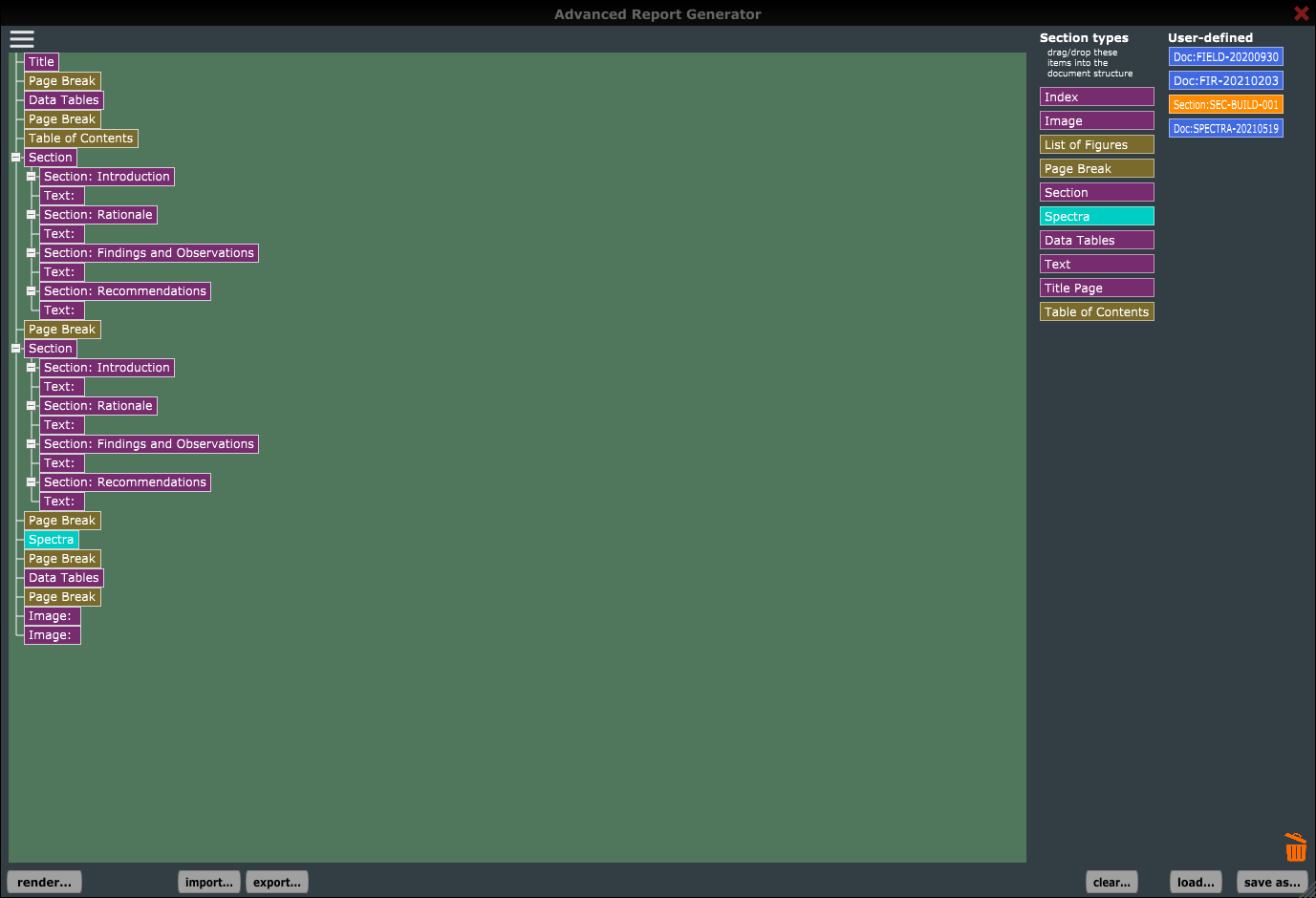Click the import... button
The width and height of the screenshot is (1316, 898).
click(x=208, y=882)
